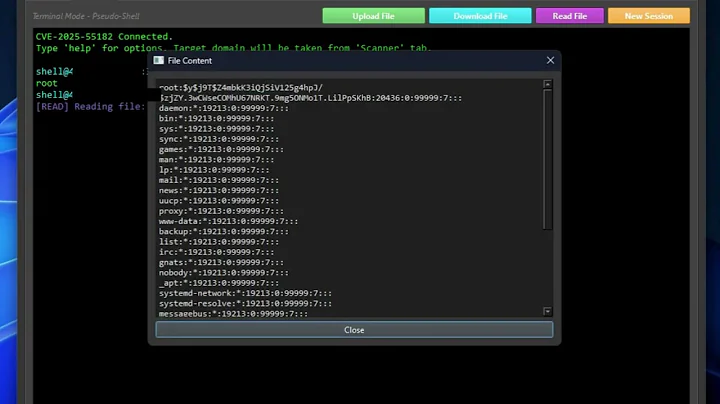Select the news entry line
720x404 pixels.
(219, 191)
